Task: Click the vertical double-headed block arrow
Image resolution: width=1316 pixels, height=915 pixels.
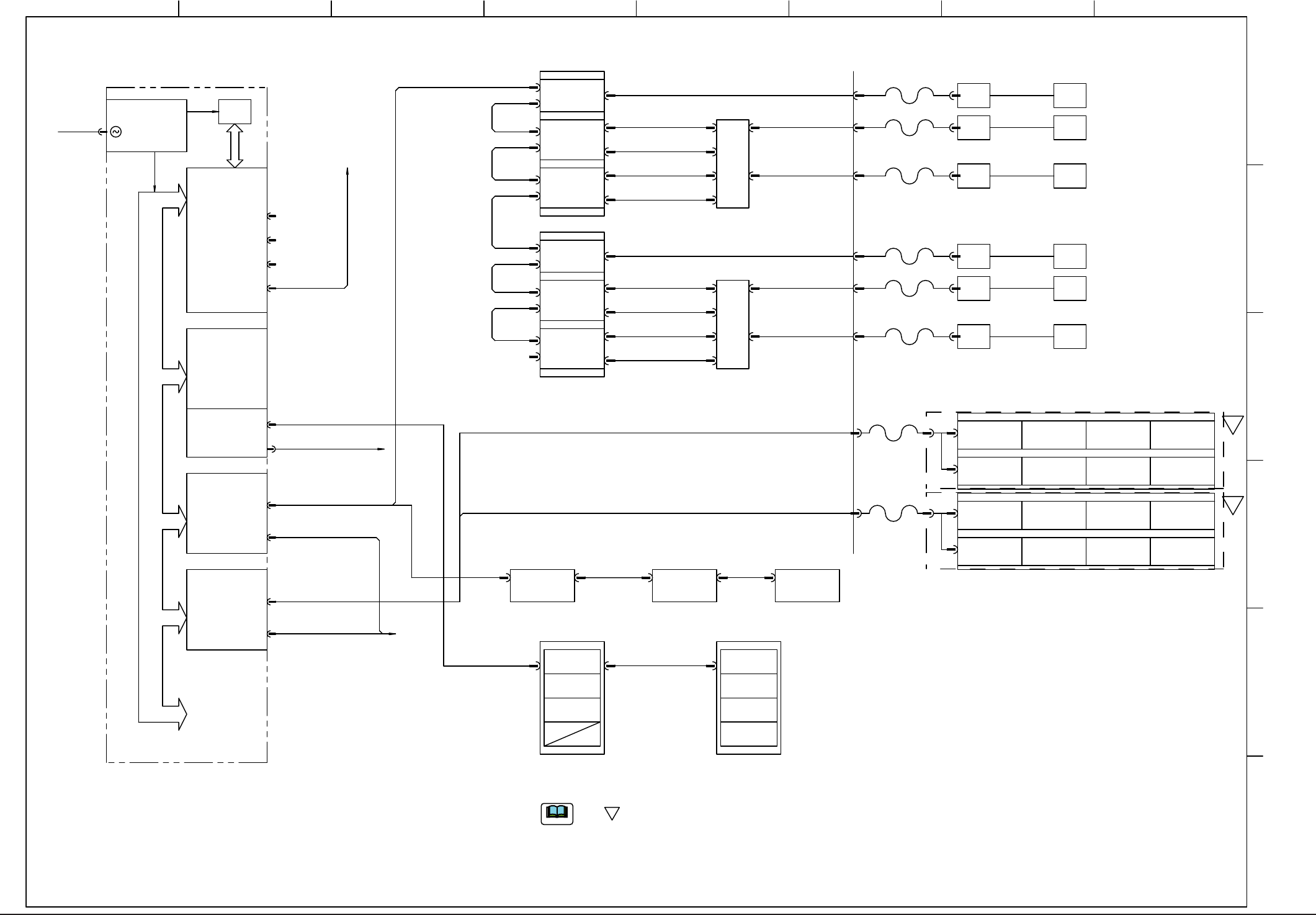Action: (235, 145)
